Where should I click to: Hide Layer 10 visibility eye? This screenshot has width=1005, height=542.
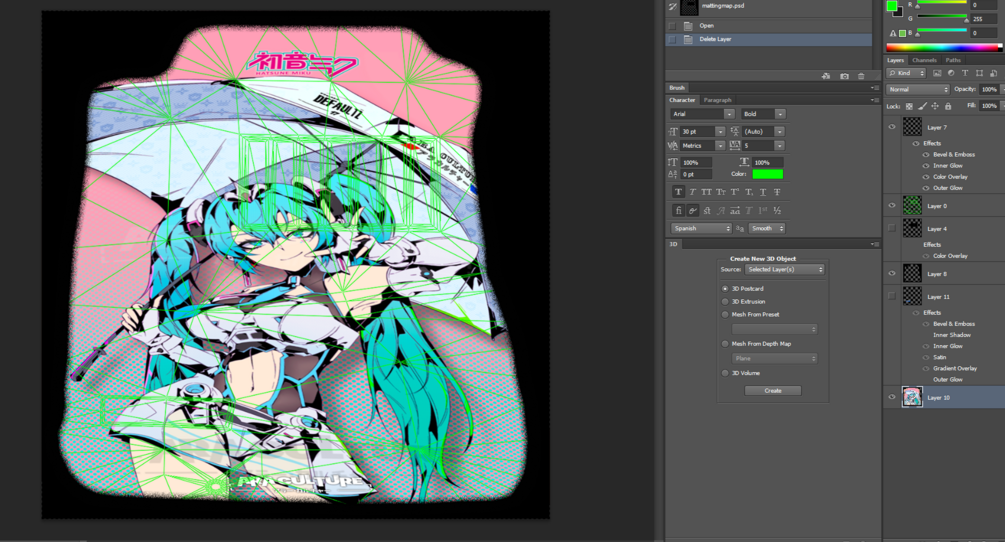click(x=892, y=397)
